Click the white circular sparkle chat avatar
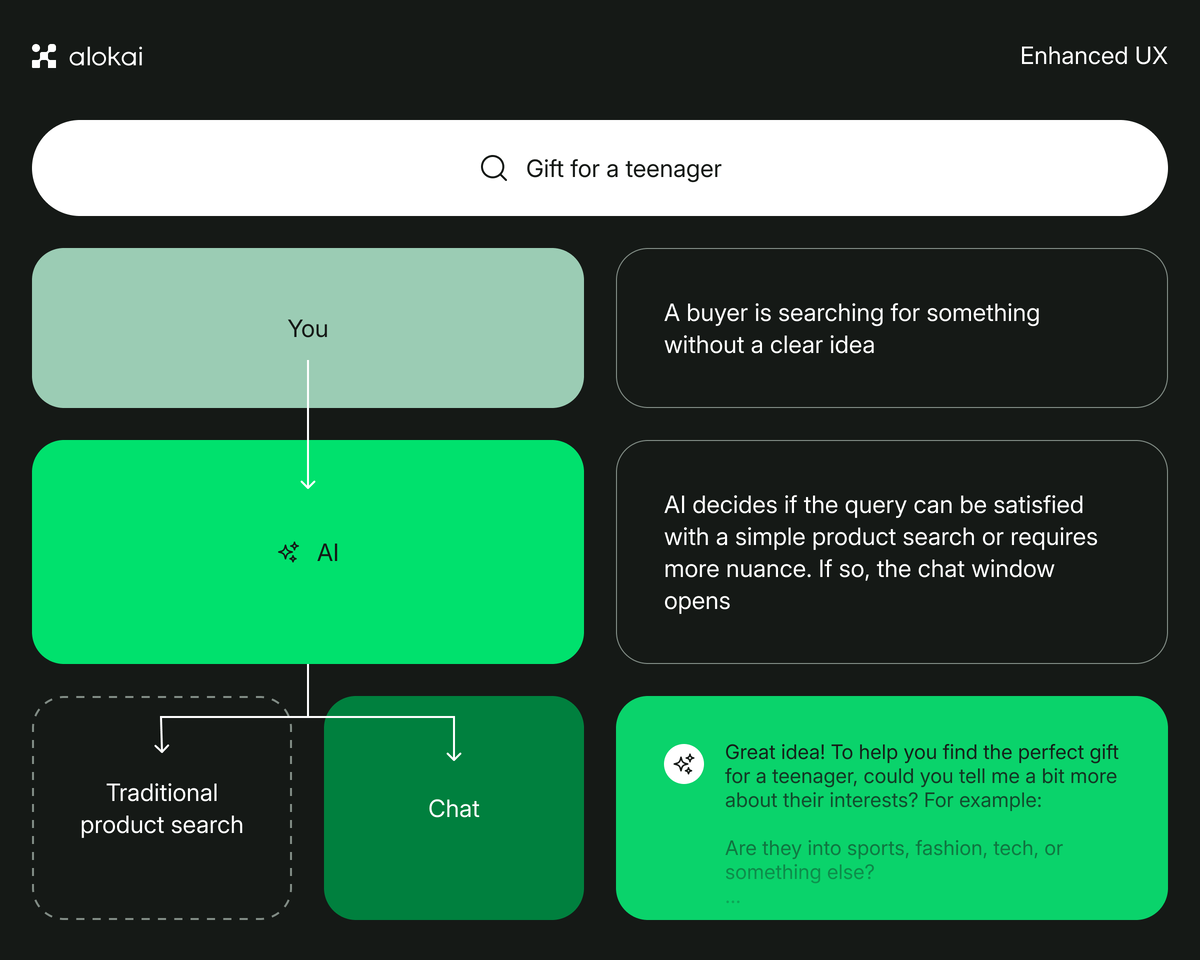The image size is (1200, 960). [x=684, y=764]
